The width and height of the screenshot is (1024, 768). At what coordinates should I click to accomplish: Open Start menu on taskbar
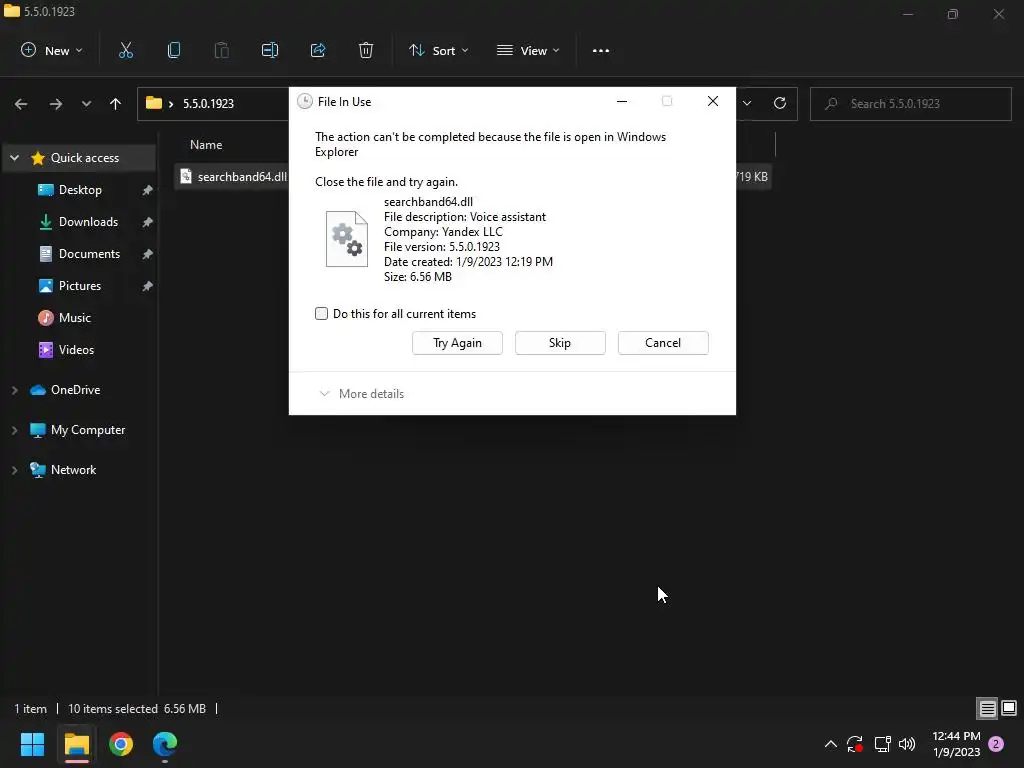click(32, 744)
